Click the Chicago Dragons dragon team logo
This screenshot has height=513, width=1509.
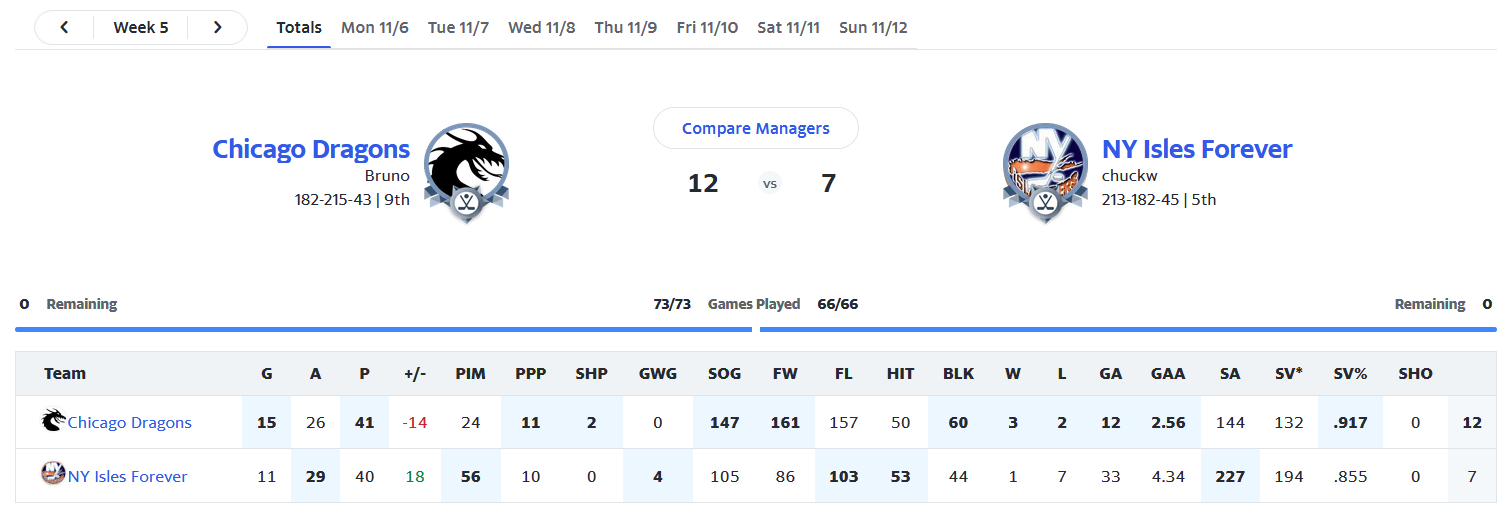click(x=466, y=172)
